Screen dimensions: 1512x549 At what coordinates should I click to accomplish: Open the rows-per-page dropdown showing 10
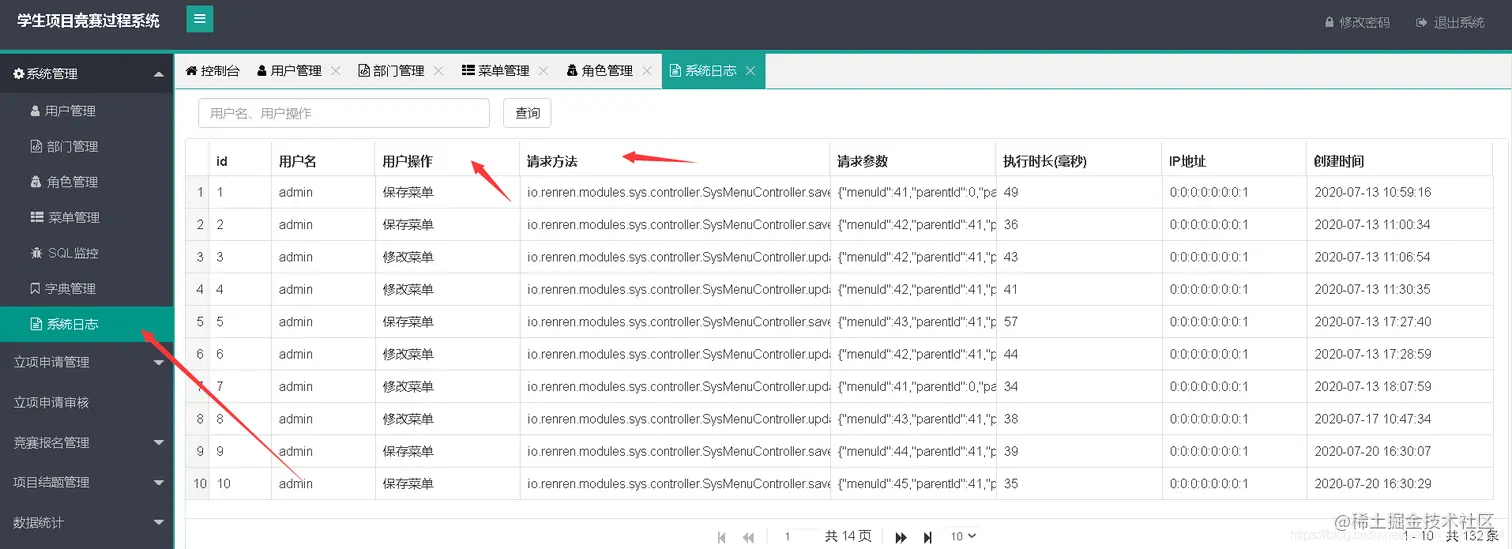[x=962, y=537]
